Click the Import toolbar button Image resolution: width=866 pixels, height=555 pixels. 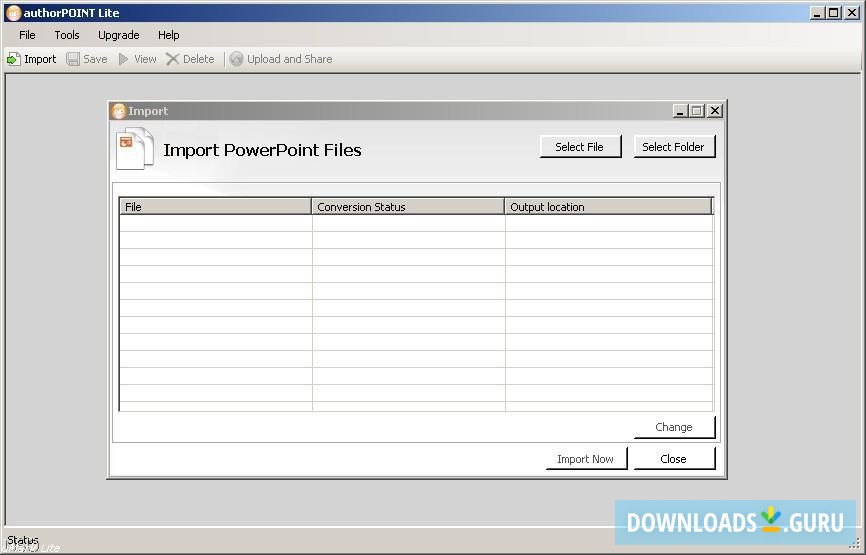(31, 59)
